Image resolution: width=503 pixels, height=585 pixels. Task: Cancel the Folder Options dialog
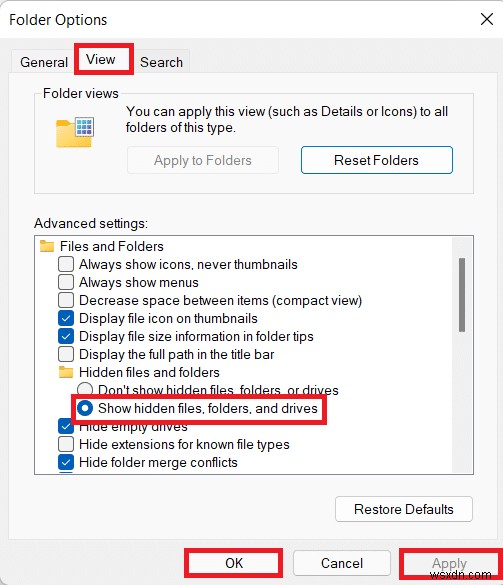pos(342,563)
